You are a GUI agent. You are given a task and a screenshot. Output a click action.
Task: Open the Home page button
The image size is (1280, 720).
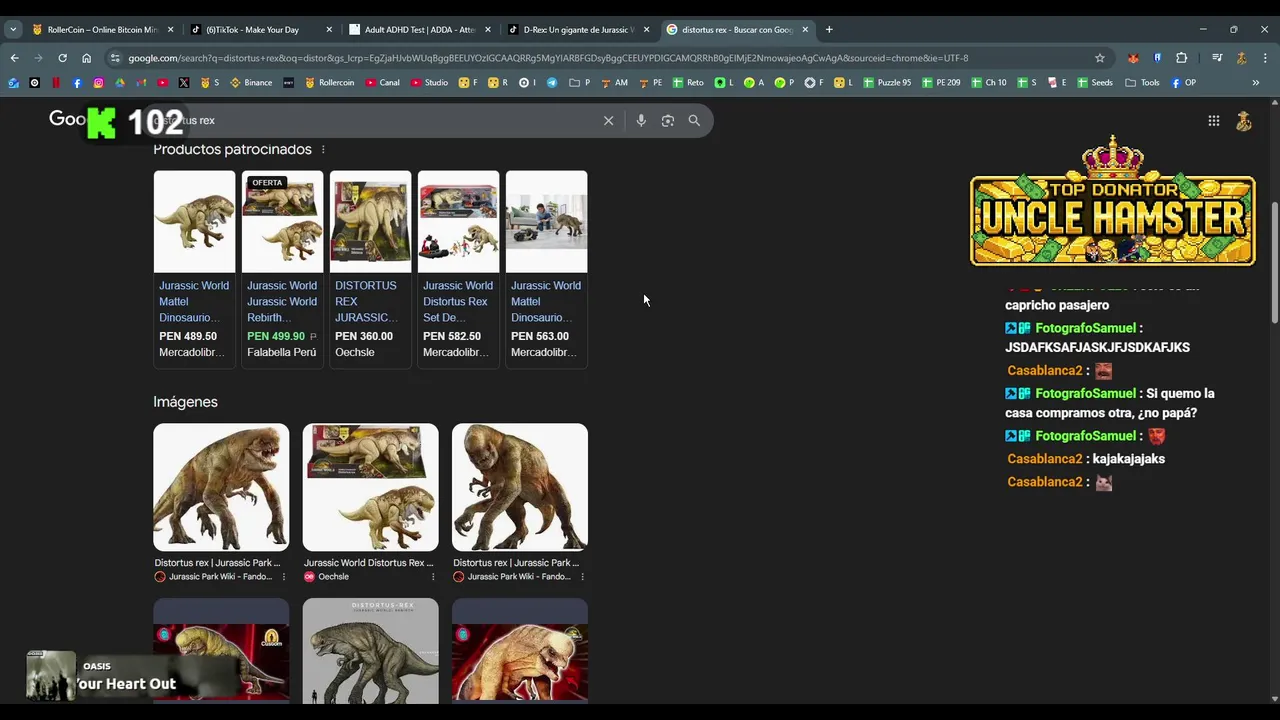86,58
